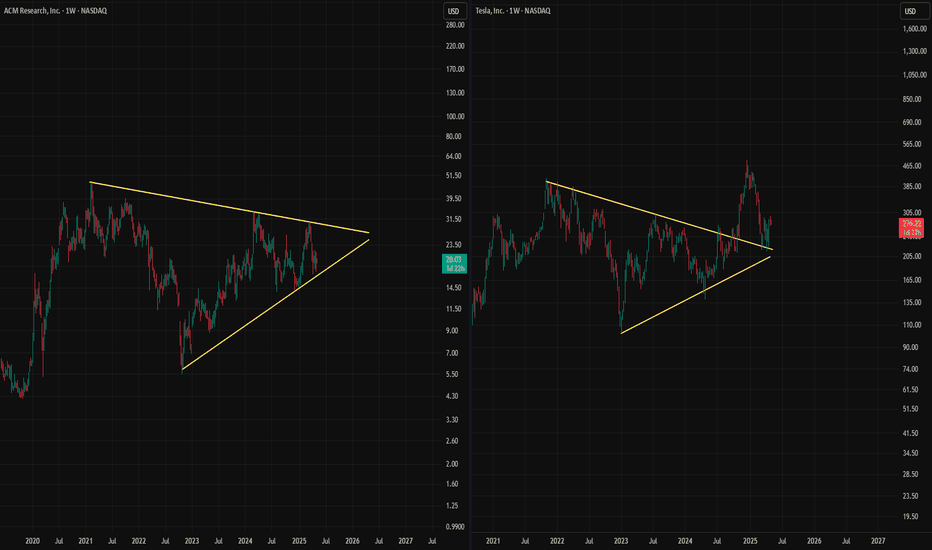Viewport: 932px width, 550px height.
Task: Click 280.00 on the ACM price axis
Action: (x=455, y=25)
